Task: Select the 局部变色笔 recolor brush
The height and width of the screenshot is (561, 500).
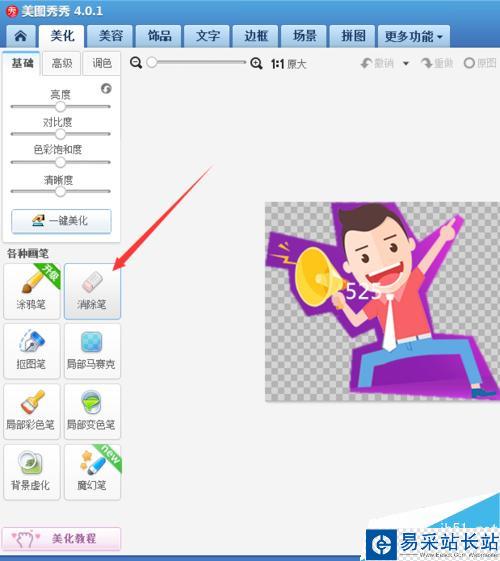Action: 92,412
